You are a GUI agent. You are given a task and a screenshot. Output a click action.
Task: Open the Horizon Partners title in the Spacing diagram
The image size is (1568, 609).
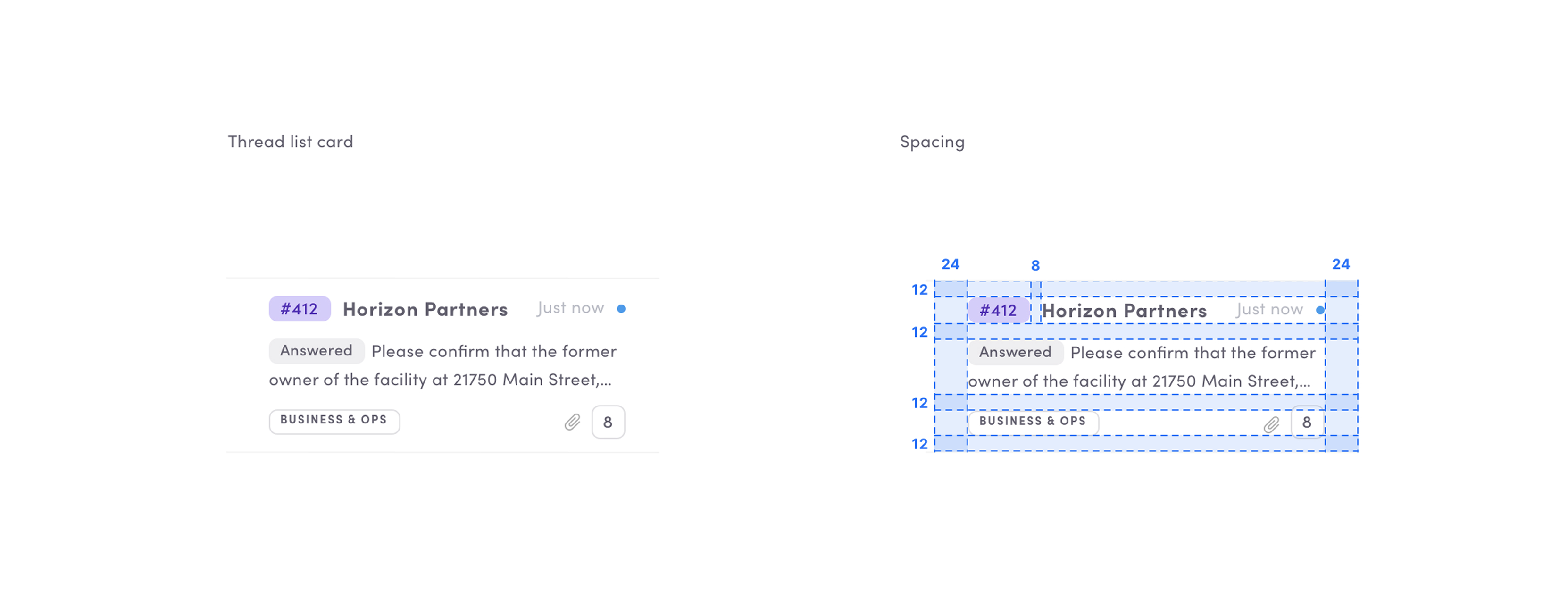1124,311
